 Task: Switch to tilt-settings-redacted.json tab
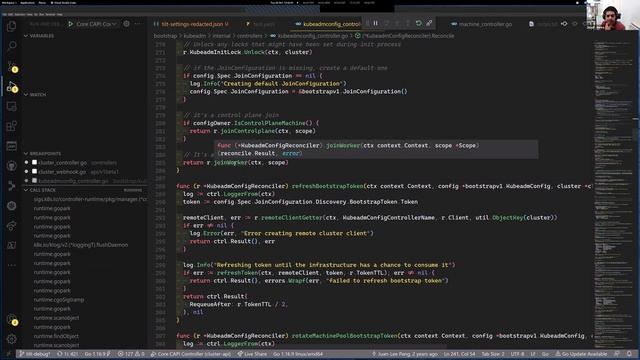pos(191,24)
